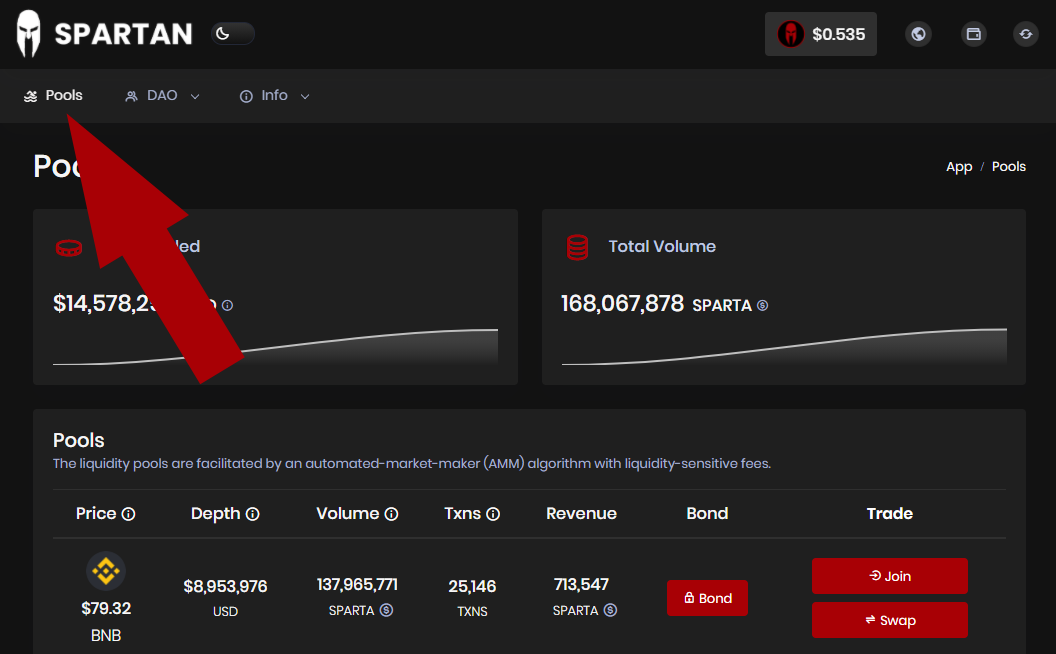Open the Info menu
Viewport: 1056px width, 654px height.
[275, 96]
